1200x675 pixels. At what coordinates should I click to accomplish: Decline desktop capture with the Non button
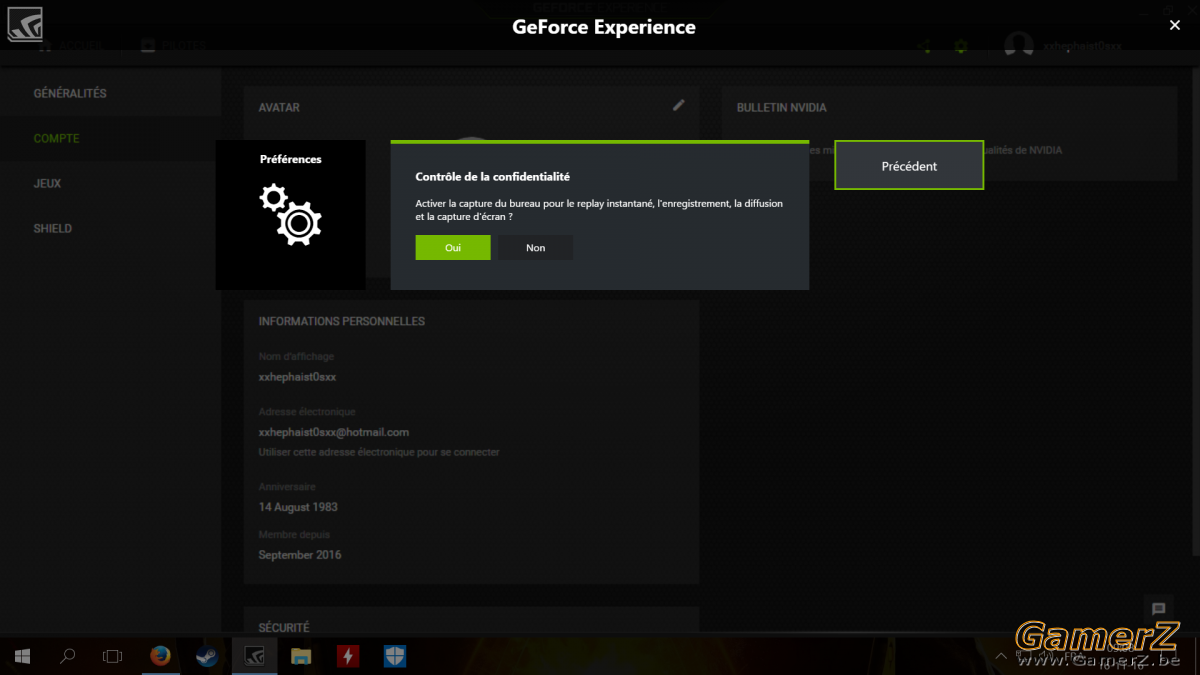(536, 247)
